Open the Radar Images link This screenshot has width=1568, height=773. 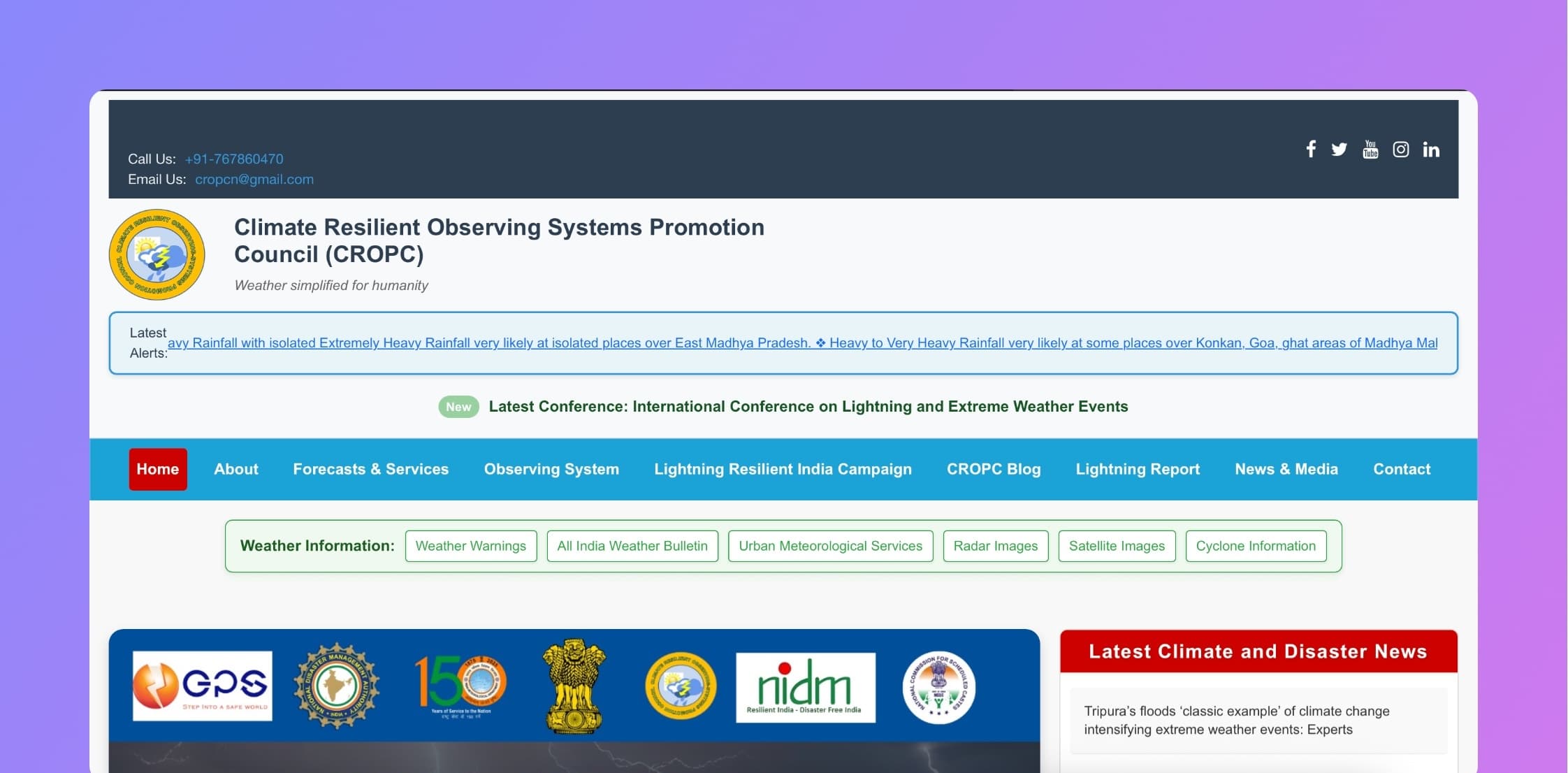pos(995,546)
